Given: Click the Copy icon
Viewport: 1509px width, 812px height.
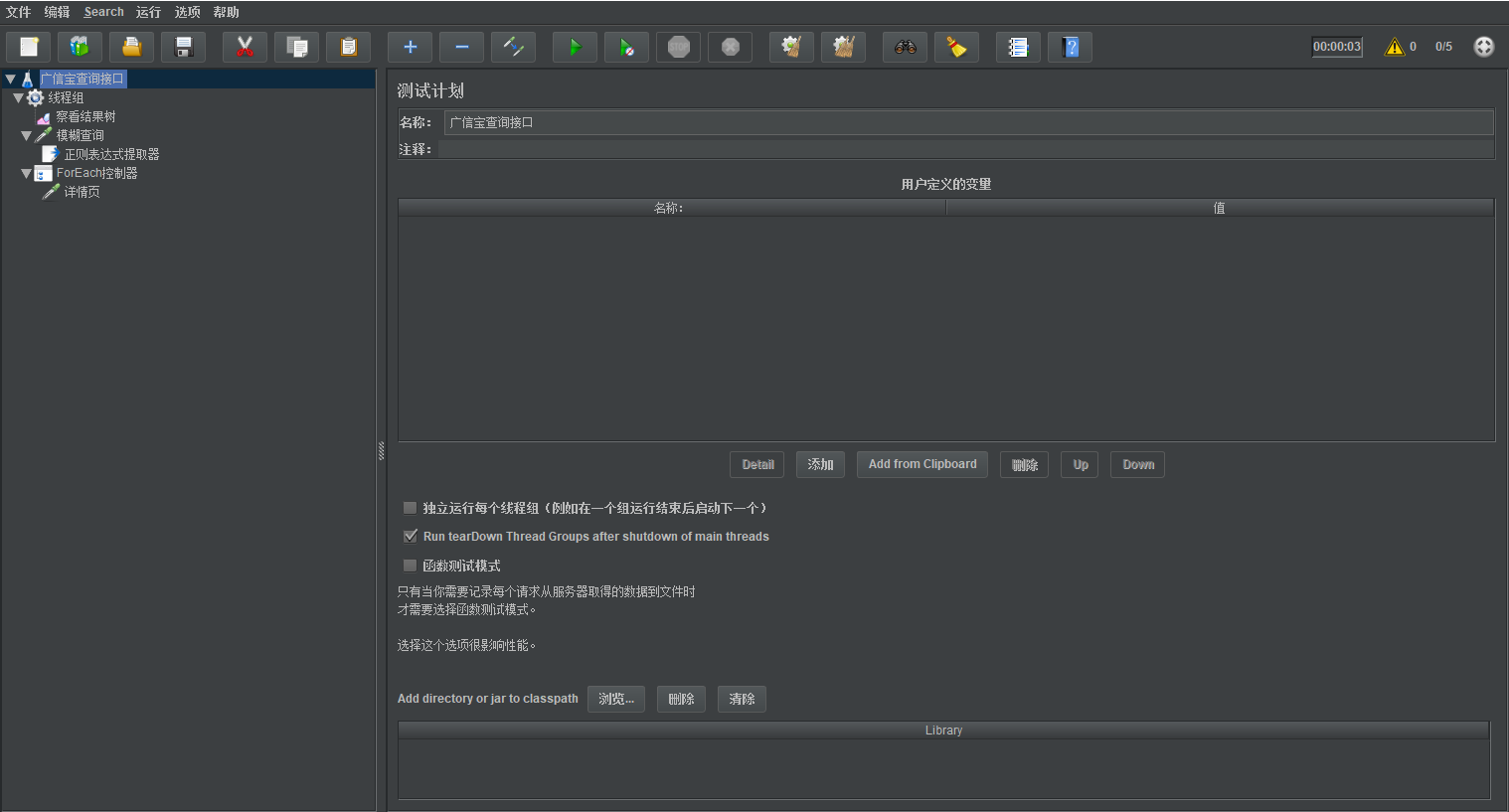Looking at the screenshot, I should coord(296,47).
